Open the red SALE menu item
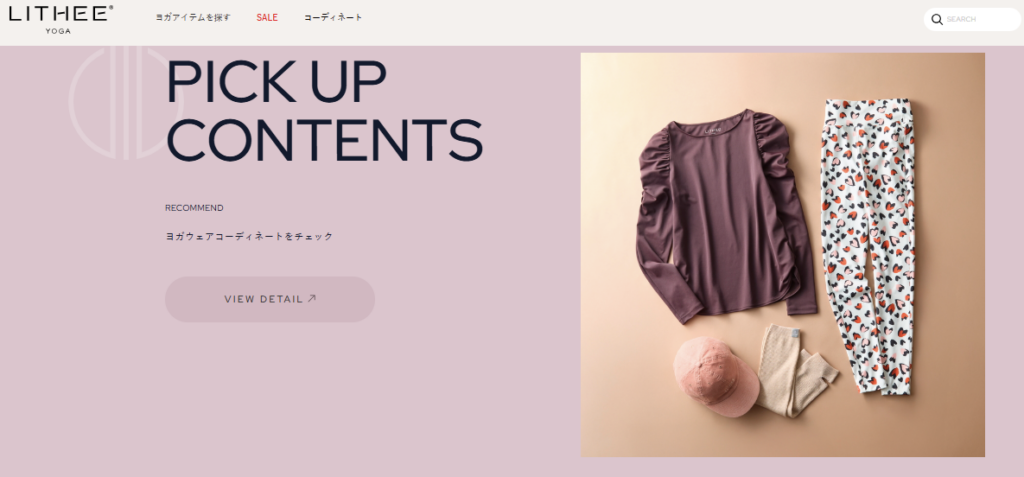This screenshot has width=1024, height=477. tap(267, 18)
